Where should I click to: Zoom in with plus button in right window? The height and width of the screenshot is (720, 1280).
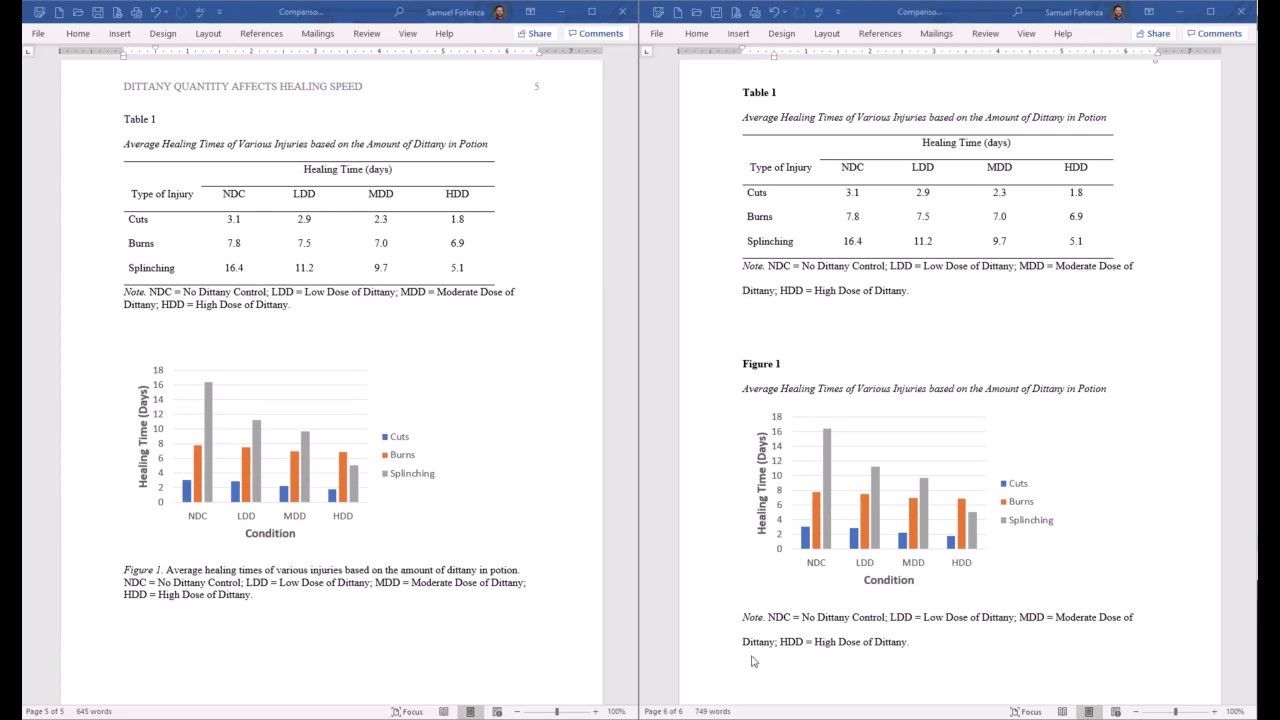click(x=1215, y=711)
